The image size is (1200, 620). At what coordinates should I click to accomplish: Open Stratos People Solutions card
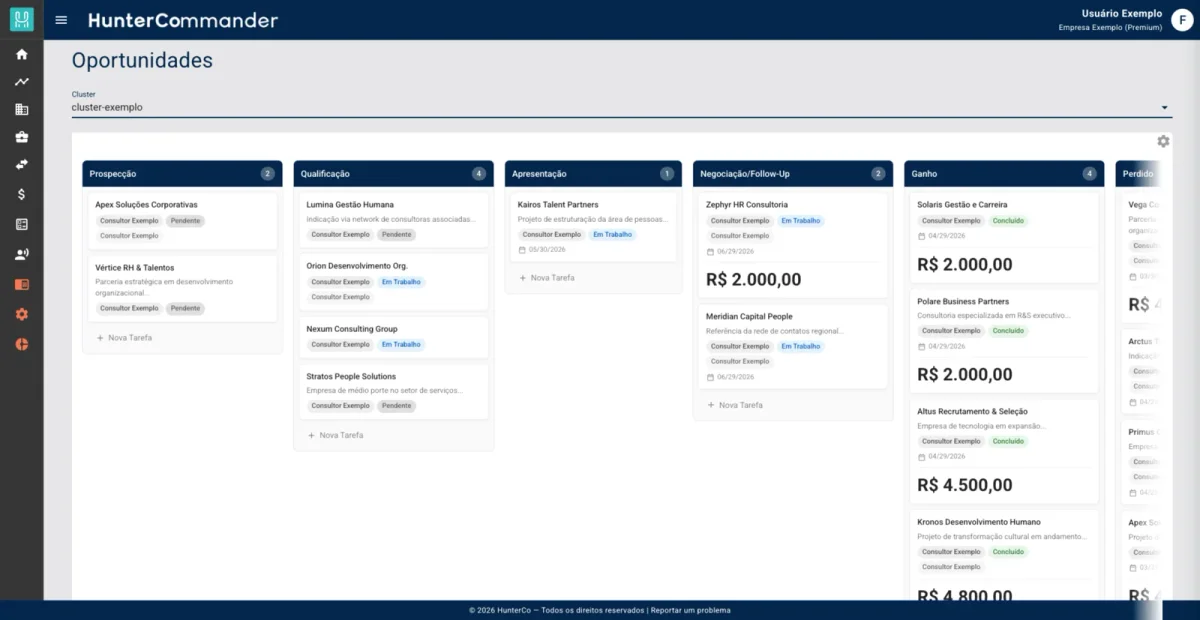click(x=393, y=391)
